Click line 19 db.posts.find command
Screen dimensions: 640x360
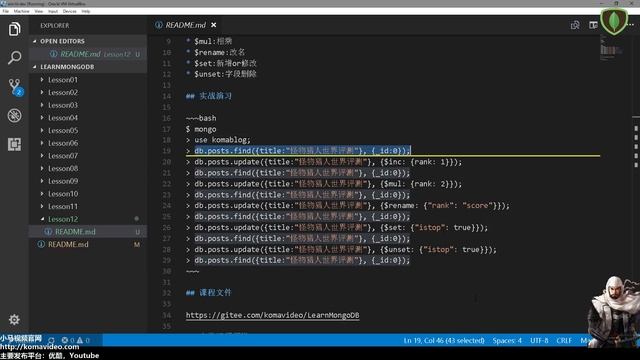point(302,151)
